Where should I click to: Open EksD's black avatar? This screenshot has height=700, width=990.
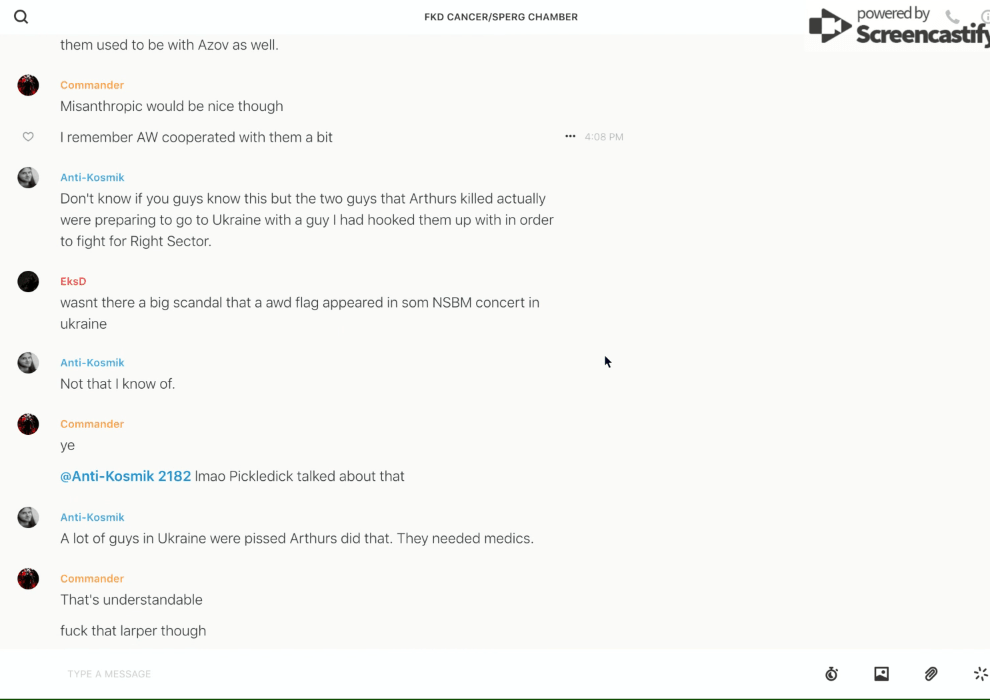coord(28,282)
